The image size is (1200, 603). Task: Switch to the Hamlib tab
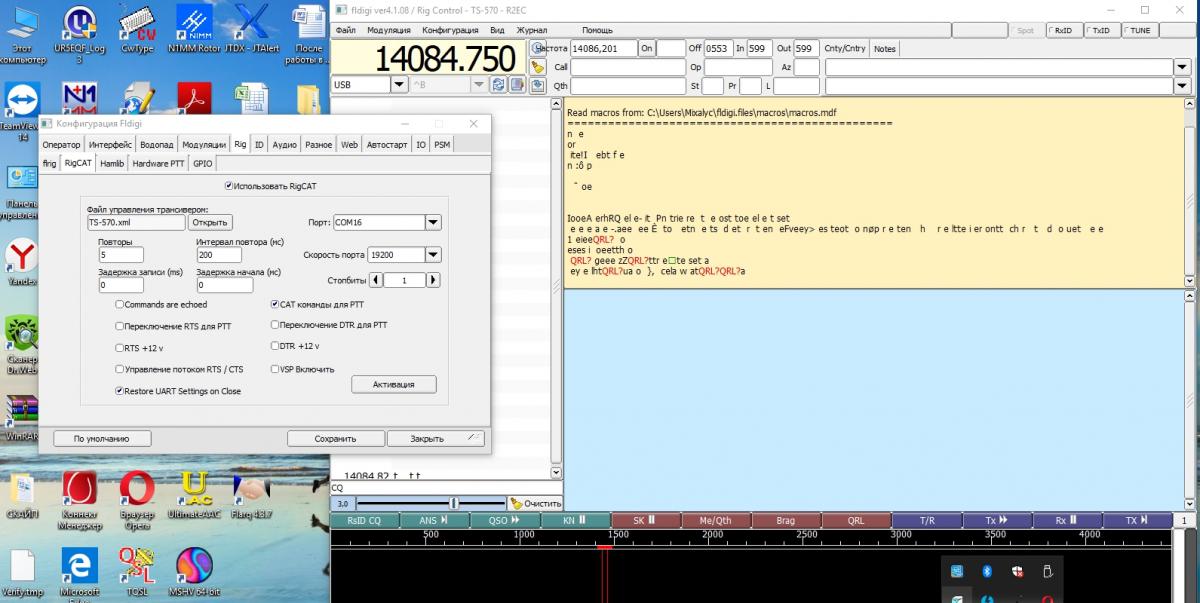click(112, 163)
